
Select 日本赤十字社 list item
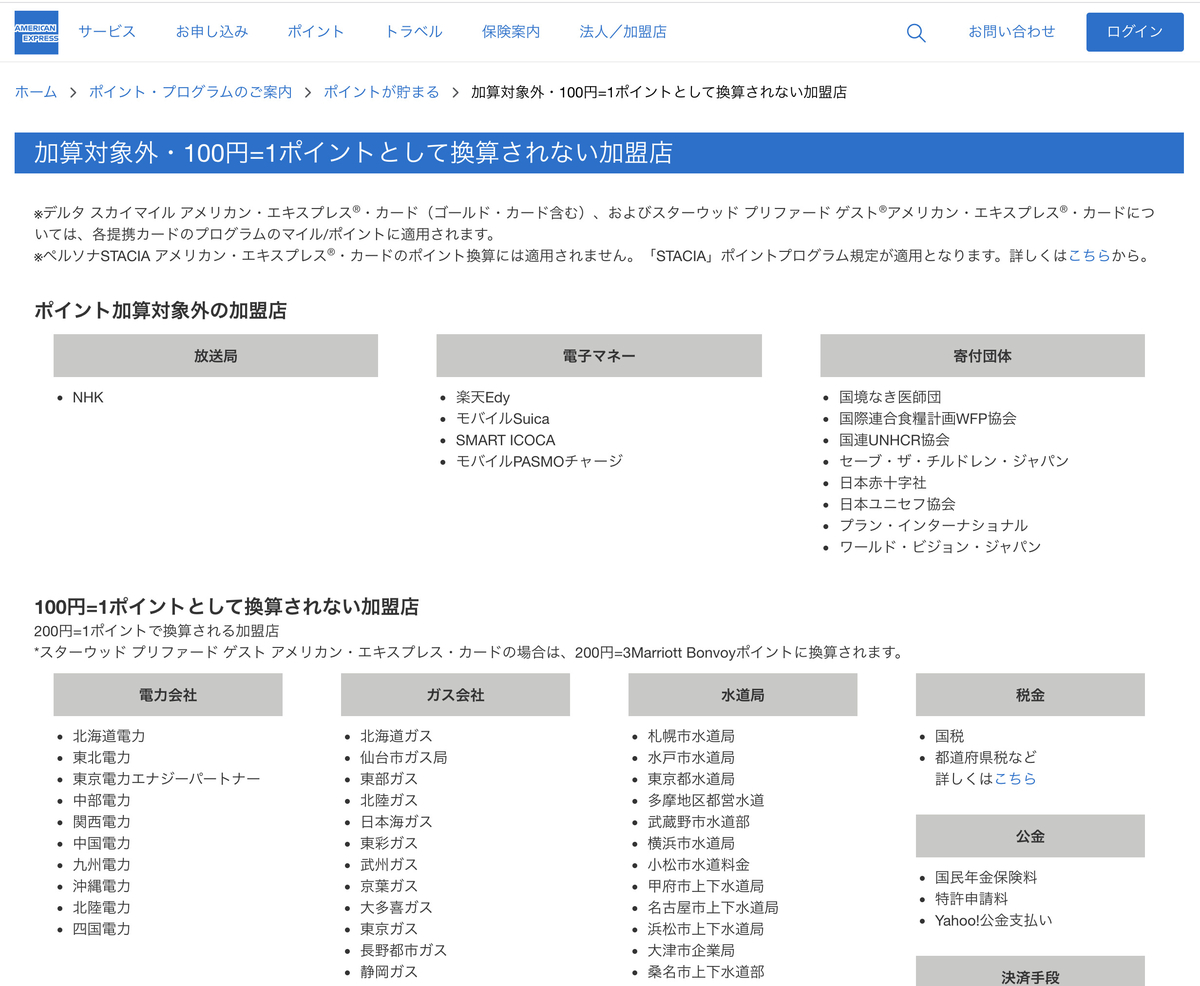883,483
